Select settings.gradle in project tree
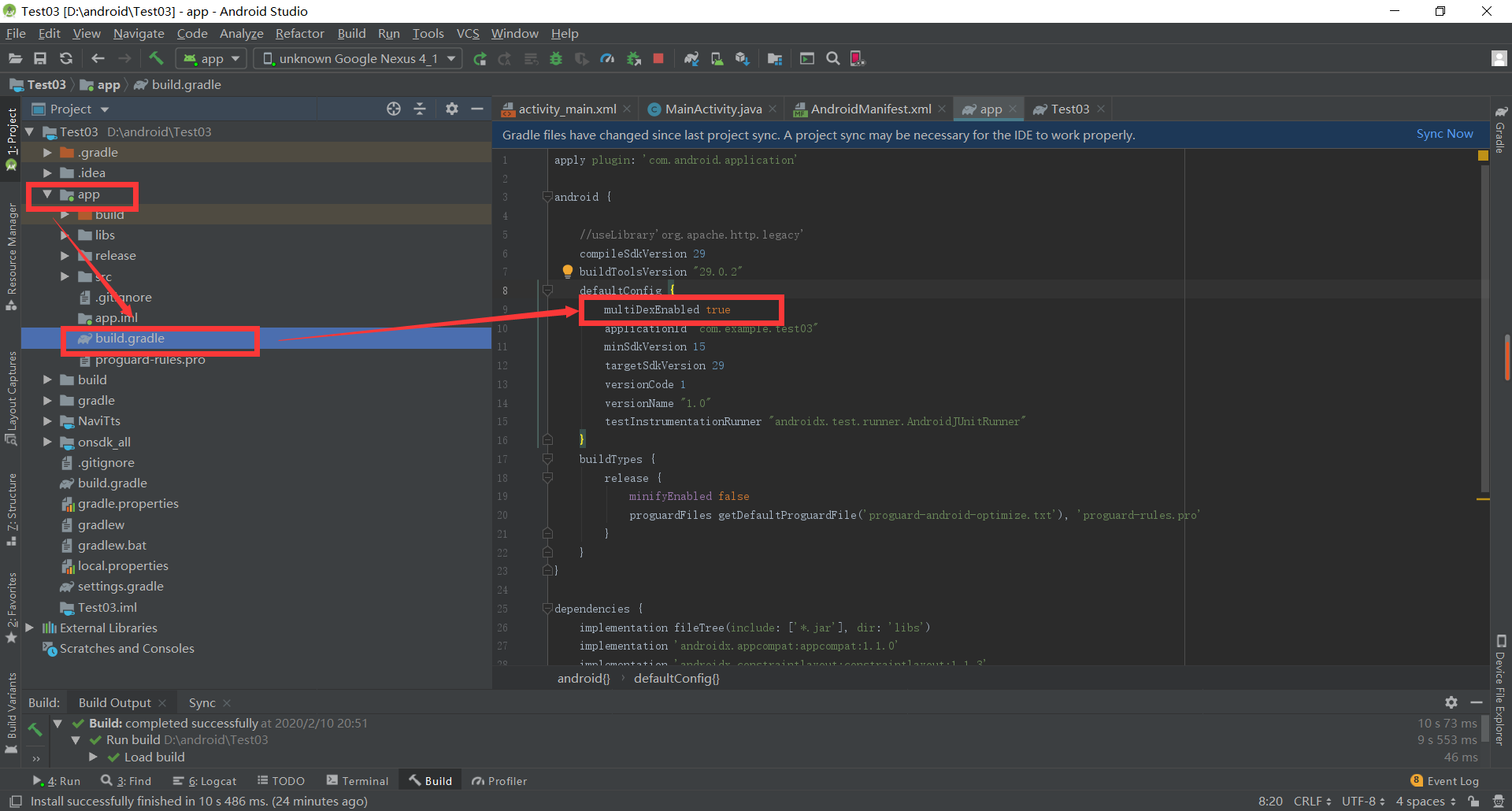The height and width of the screenshot is (811, 1512). [x=120, y=587]
